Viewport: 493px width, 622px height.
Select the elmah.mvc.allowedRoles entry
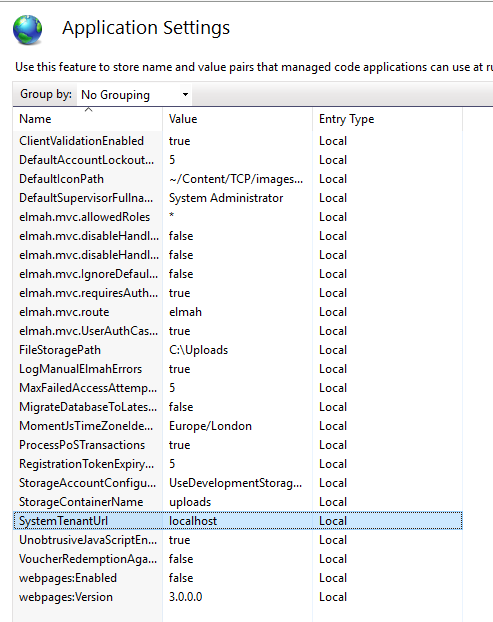[x=238, y=217]
